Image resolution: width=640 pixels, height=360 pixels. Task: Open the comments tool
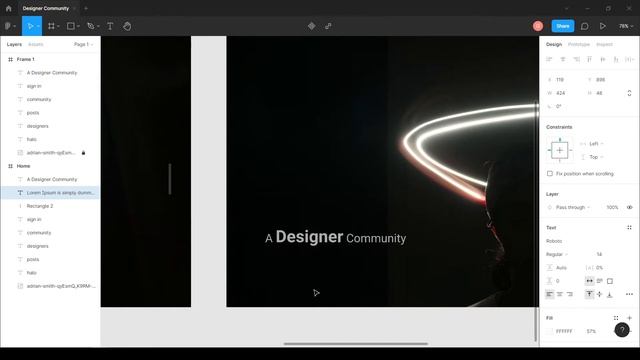tap(584, 26)
